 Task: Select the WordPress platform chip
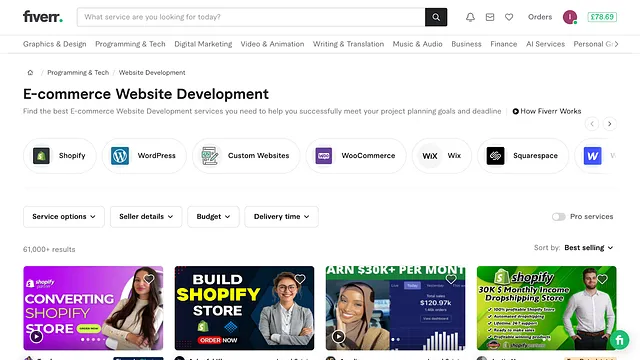tap(144, 156)
